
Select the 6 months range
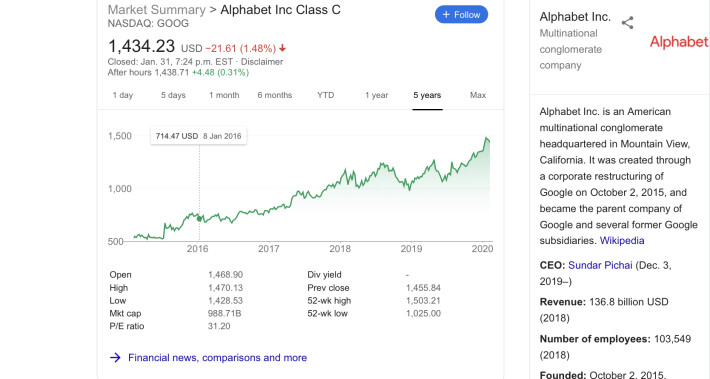(275, 95)
